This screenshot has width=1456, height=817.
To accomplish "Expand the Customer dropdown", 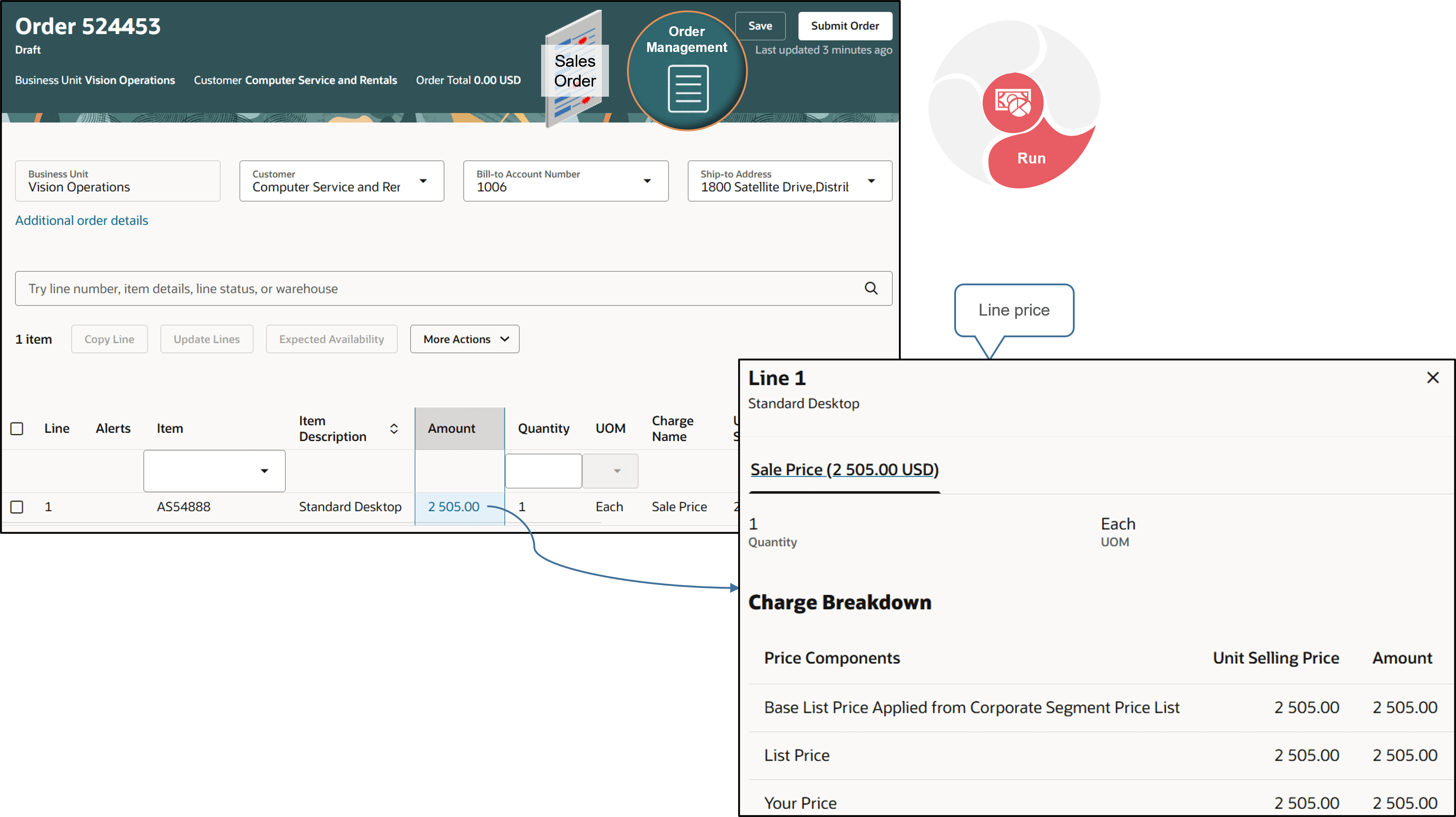I will (x=424, y=181).
